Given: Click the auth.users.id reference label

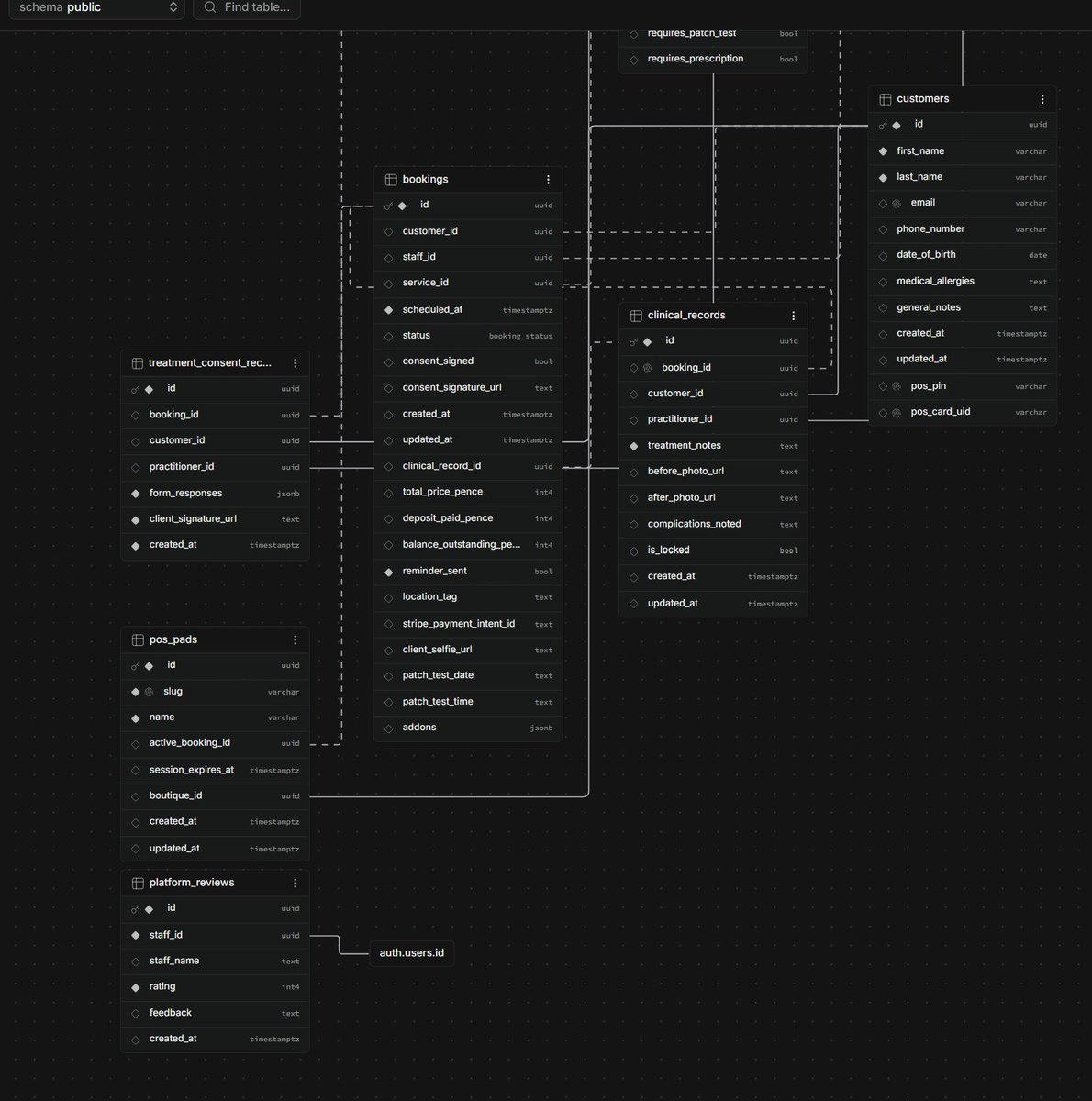Looking at the screenshot, I should click(x=412, y=953).
